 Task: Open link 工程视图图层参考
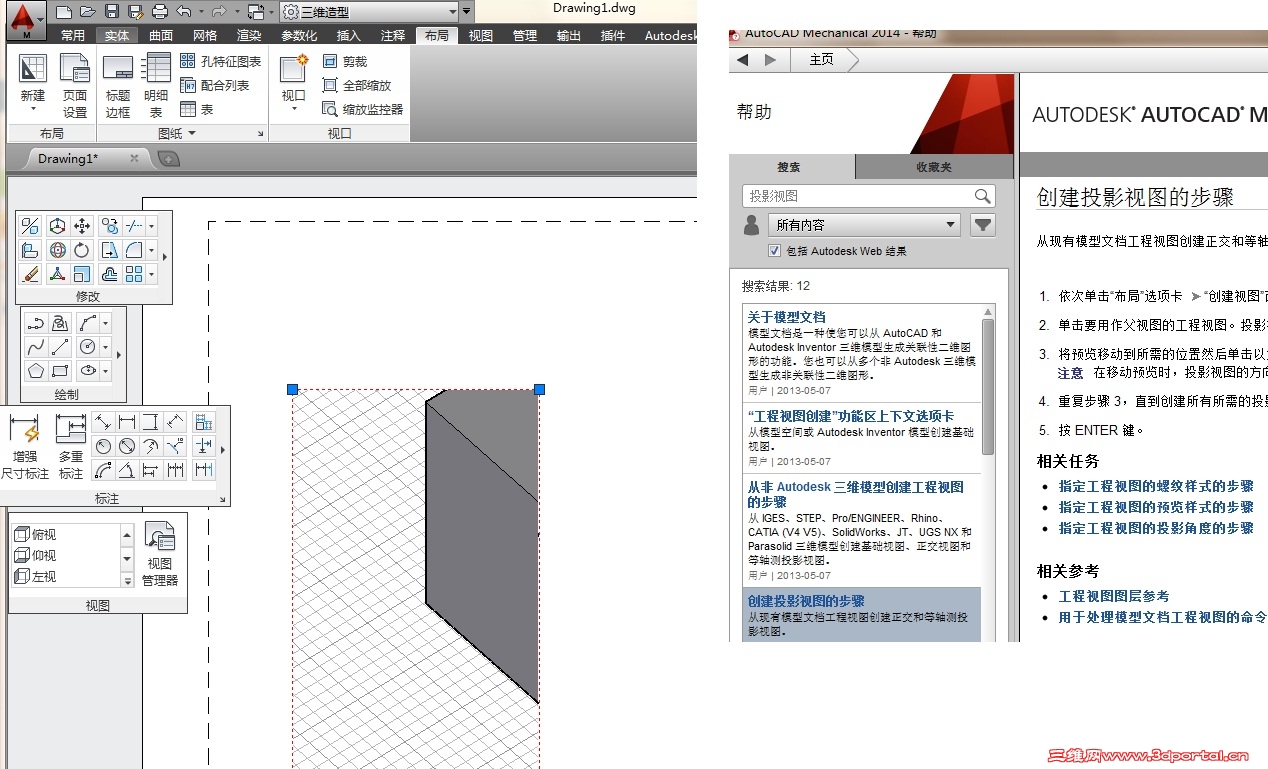click(1114, 596)
